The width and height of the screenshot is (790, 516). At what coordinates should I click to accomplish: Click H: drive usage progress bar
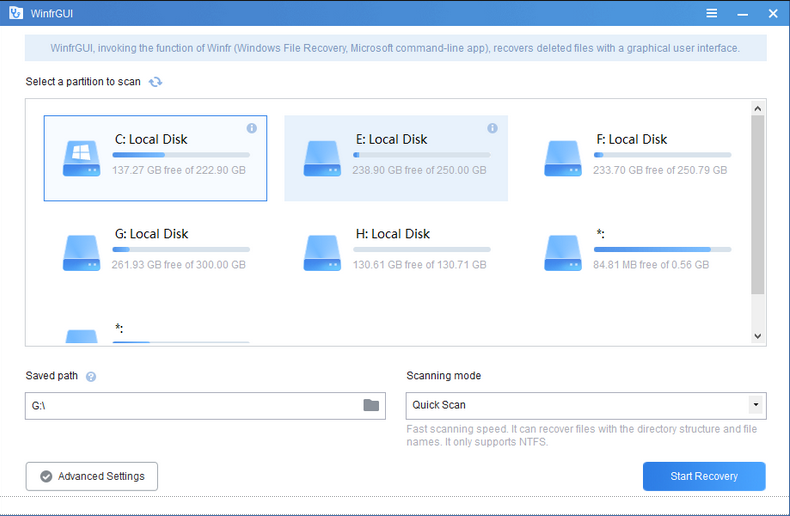tap(422, 249)
